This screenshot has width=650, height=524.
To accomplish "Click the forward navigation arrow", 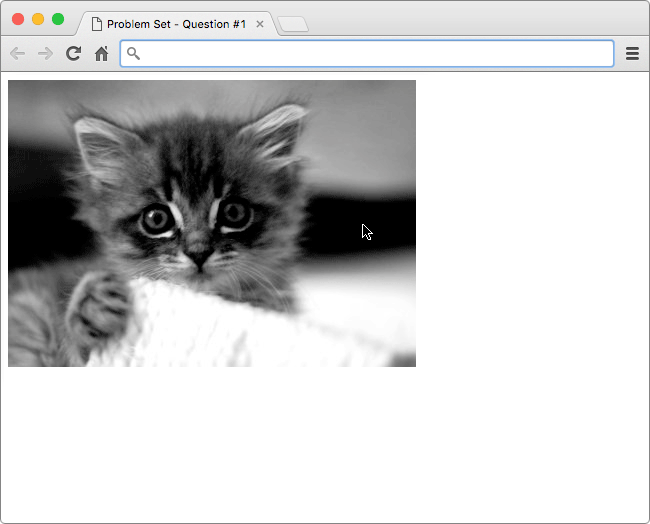I will pos(45,54).
